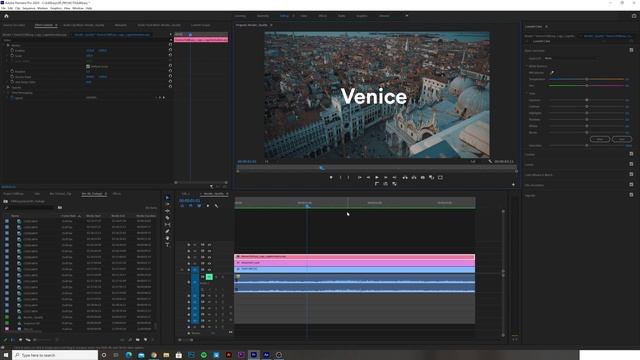The image size is (640, 360).
Task: Toggle the Curves section checkbox
Action: click(631, 164)
